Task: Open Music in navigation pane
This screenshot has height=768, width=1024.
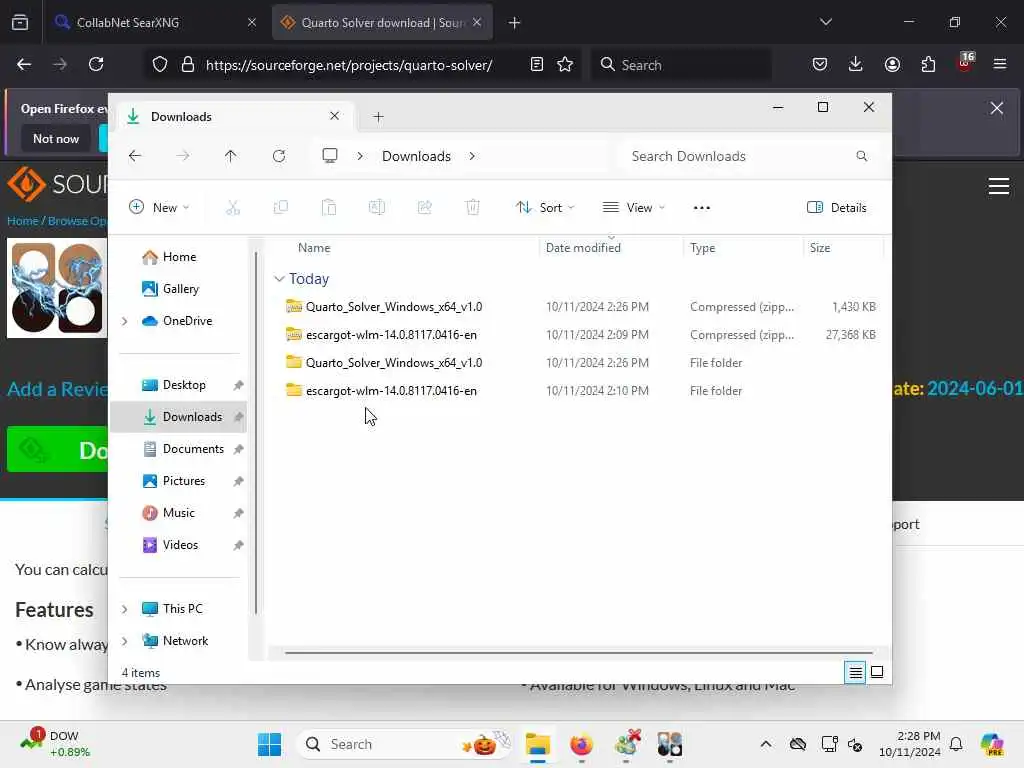Action: coord(178,513)
